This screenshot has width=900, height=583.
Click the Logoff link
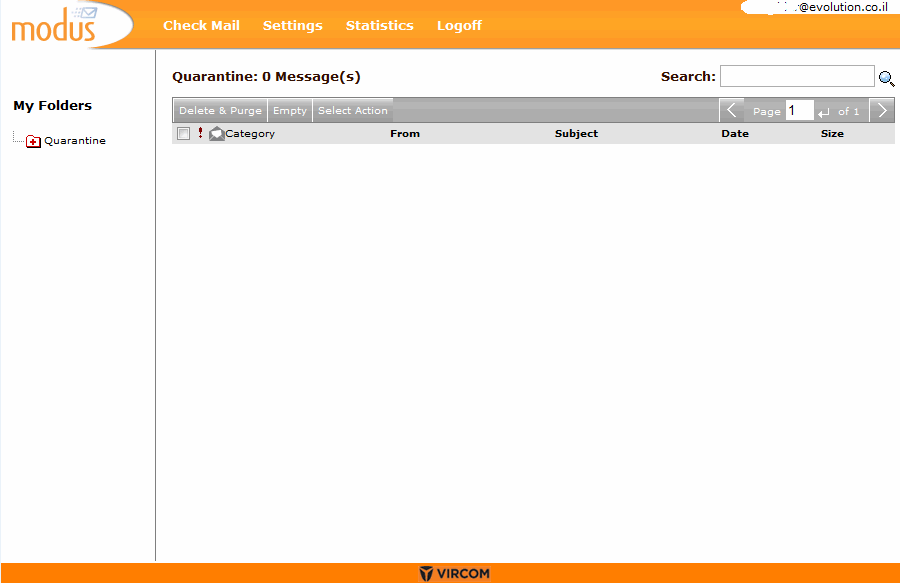(x=459, y=25)
